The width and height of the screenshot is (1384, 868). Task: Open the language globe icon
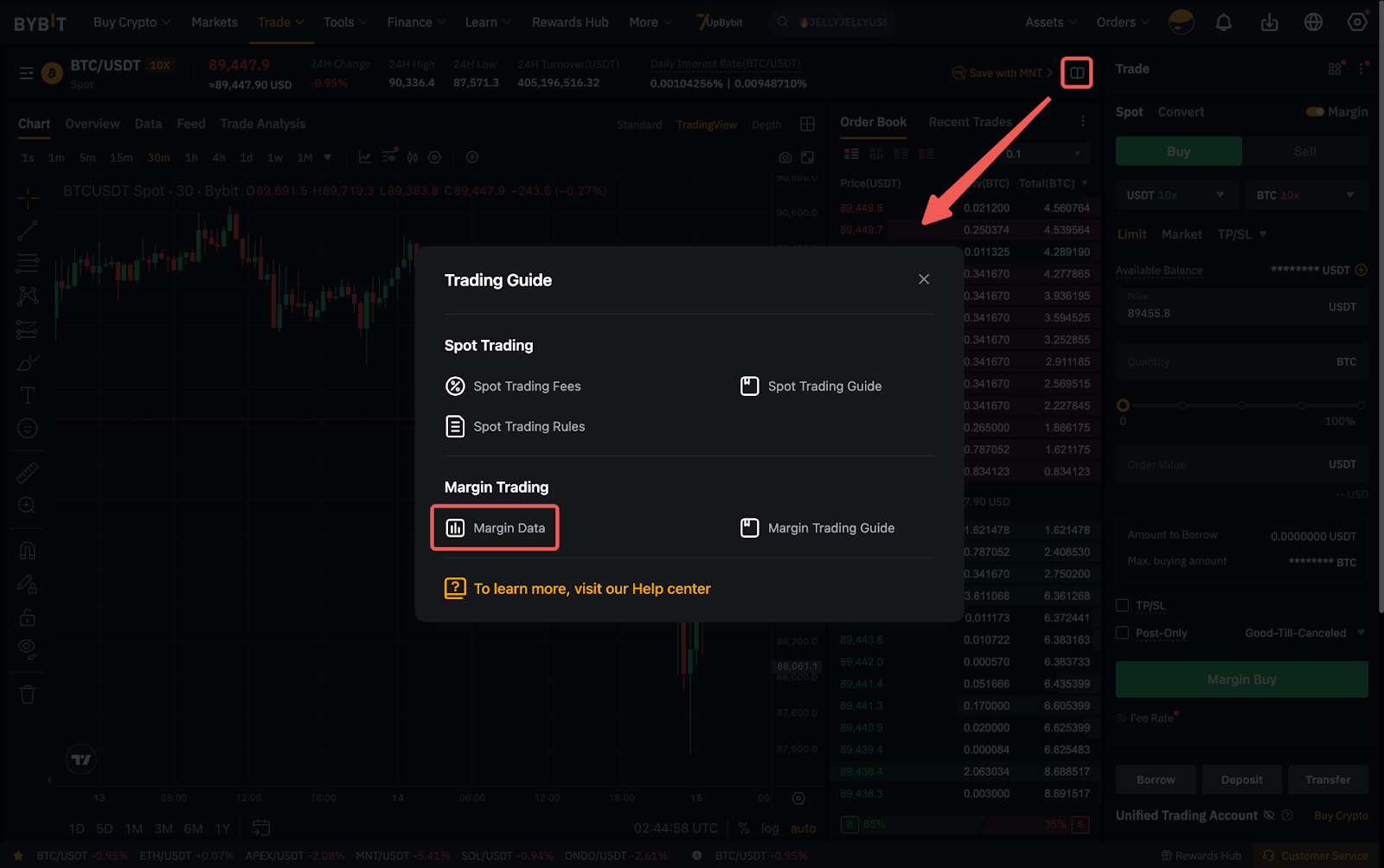tap(1313, 22)
